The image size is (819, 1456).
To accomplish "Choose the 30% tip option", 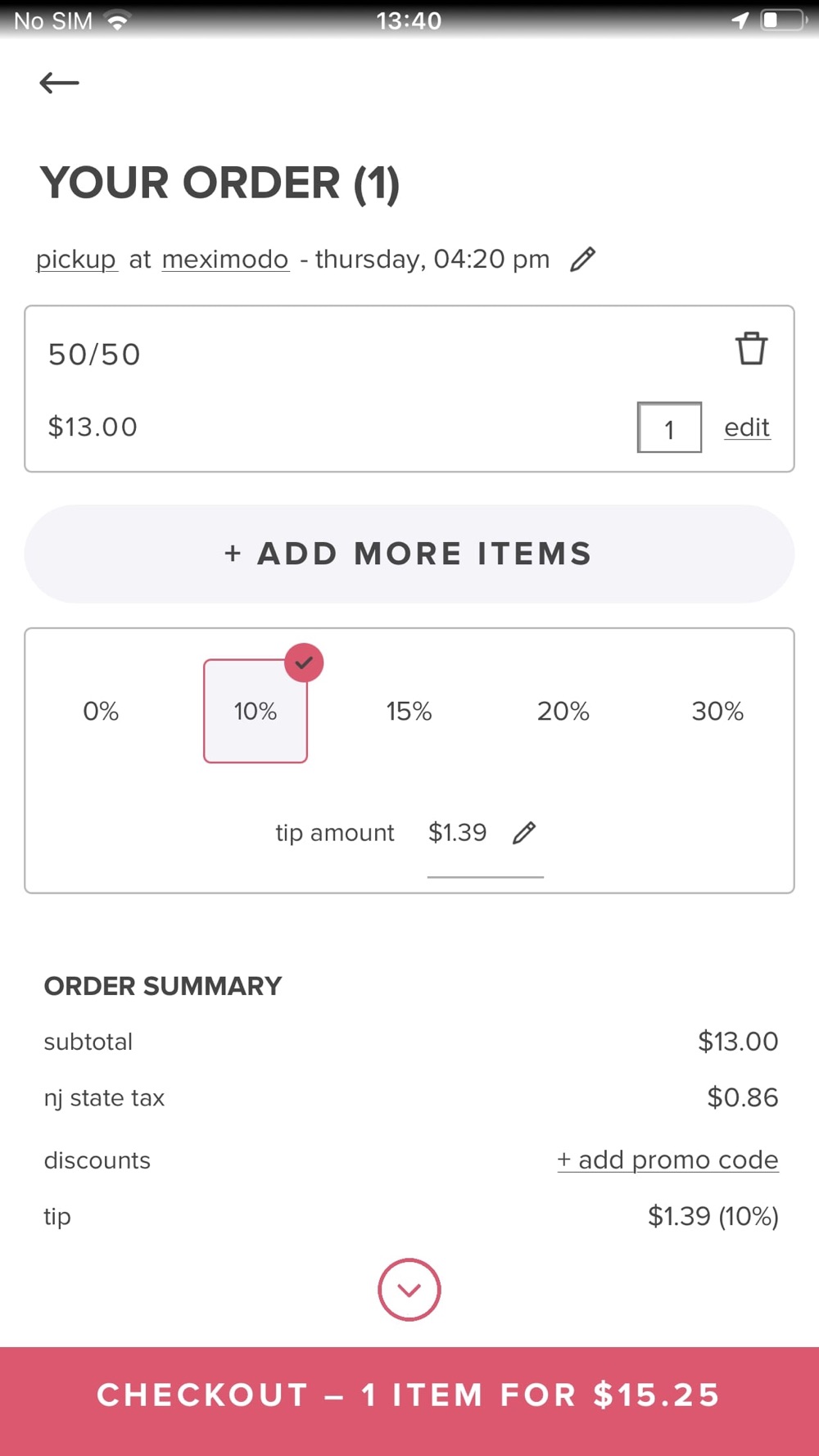I will 717,711.
